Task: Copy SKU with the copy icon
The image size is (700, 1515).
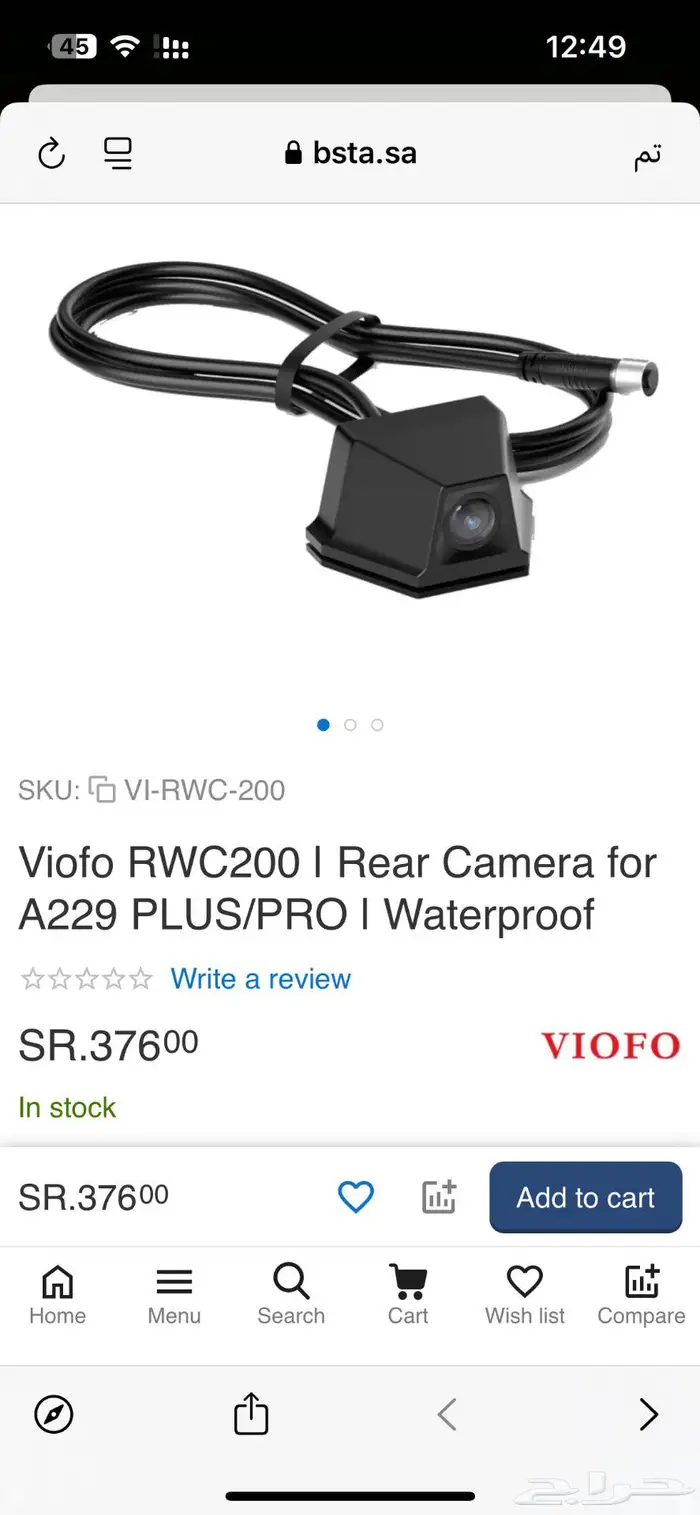Action: pos(101,790)
